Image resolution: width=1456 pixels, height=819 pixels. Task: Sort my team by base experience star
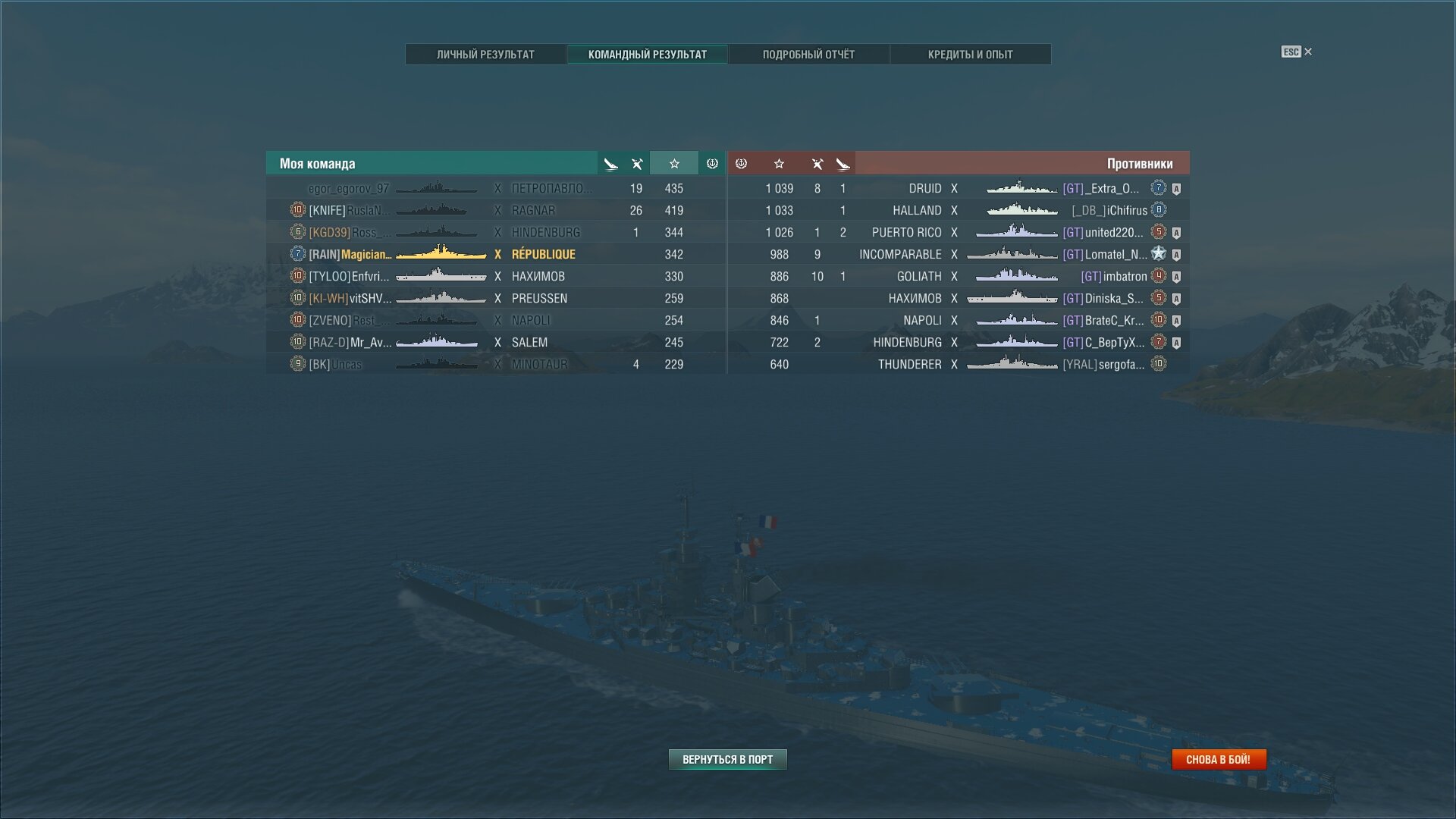[x=674, y=164]
